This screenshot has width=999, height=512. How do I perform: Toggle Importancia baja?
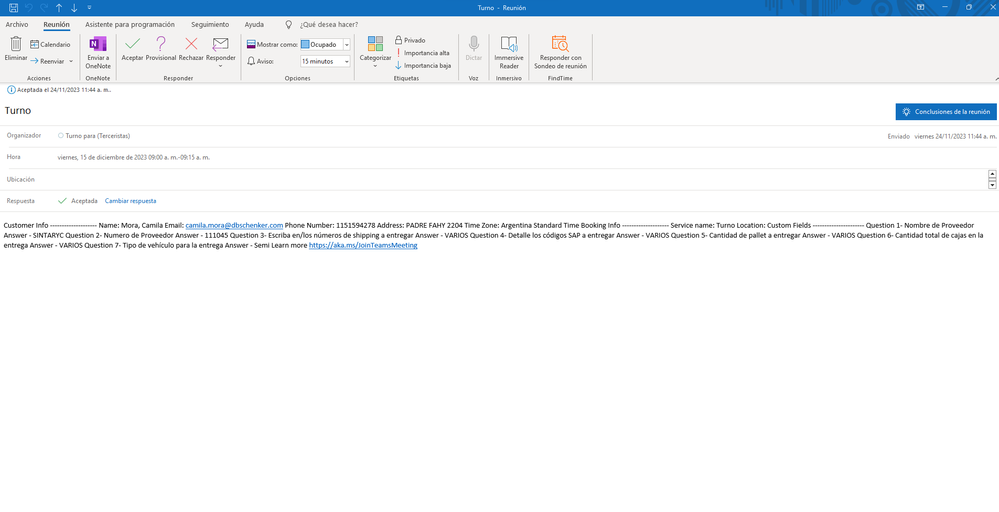pyautogui.click(x=422, y=65)
